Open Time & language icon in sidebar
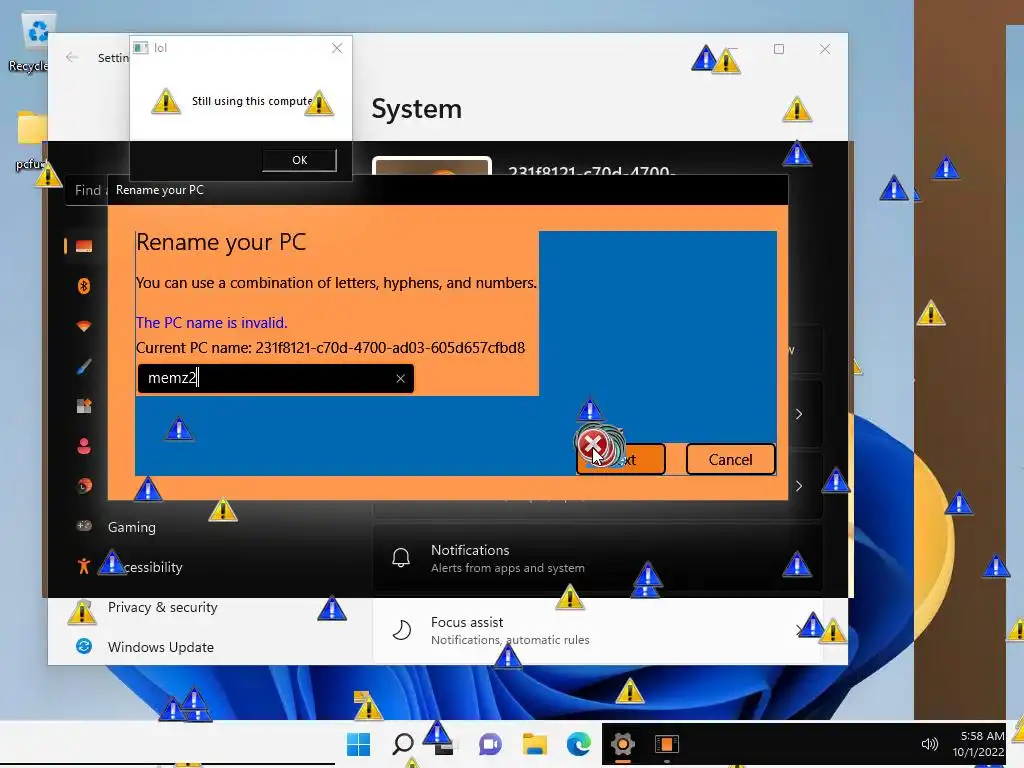This screenshot has width=1024, height=768. pyautogui.click(x=84, y=486)
